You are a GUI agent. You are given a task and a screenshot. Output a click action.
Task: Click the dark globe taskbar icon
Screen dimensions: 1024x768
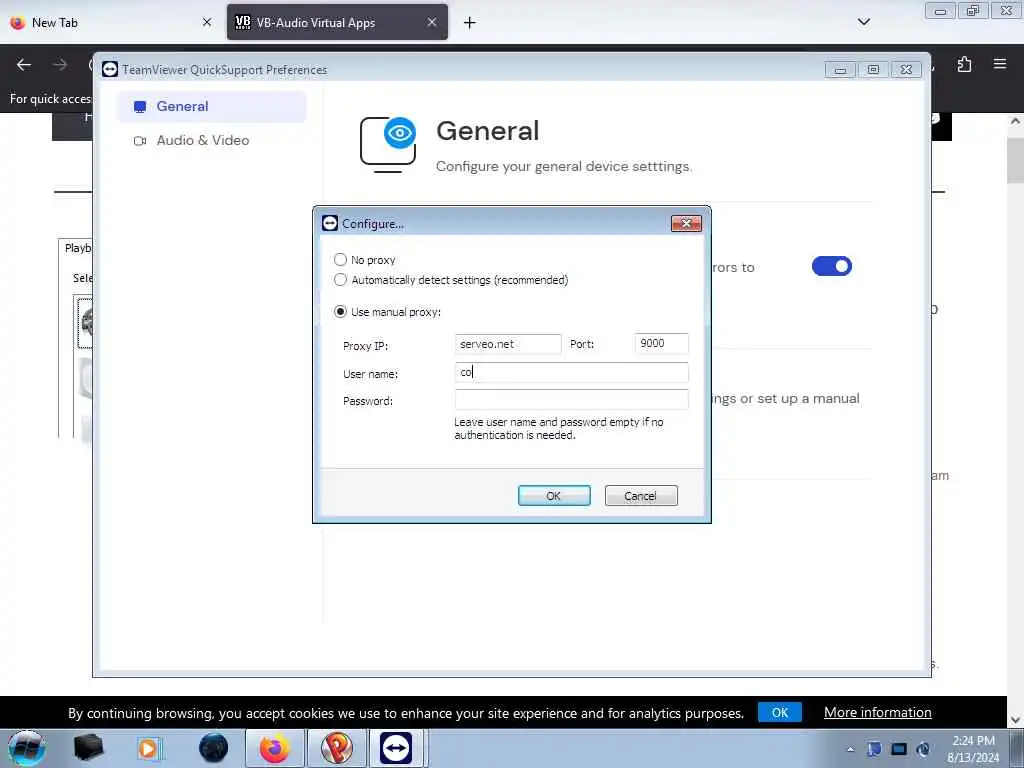pos(214,748)
